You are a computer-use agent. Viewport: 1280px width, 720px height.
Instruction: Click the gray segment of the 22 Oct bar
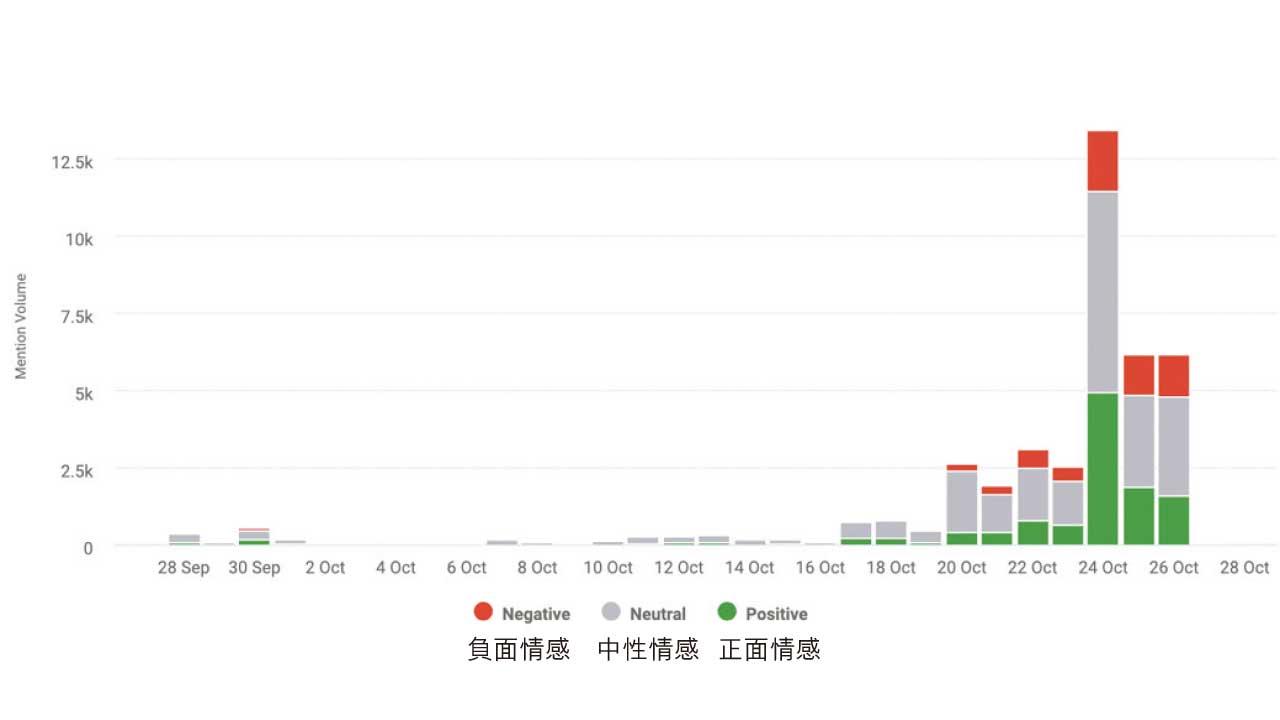point(1032,494)
